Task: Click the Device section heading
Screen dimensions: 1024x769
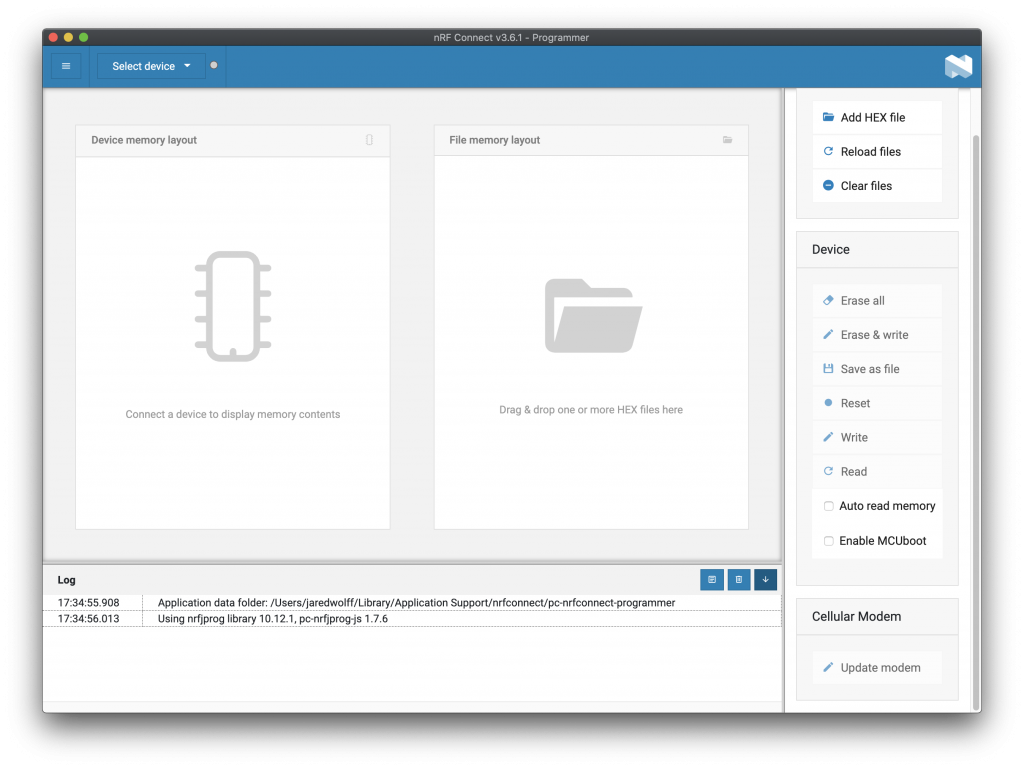Action: tap(831, 250)
